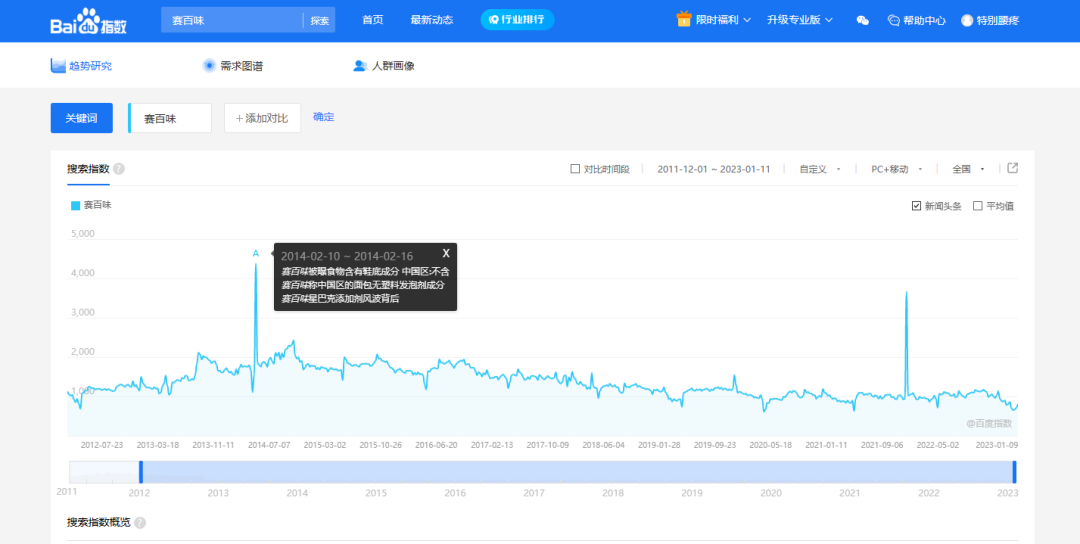Open the PC+移动 device dropdown
The image size is (1080, 544).
point(896,169)
